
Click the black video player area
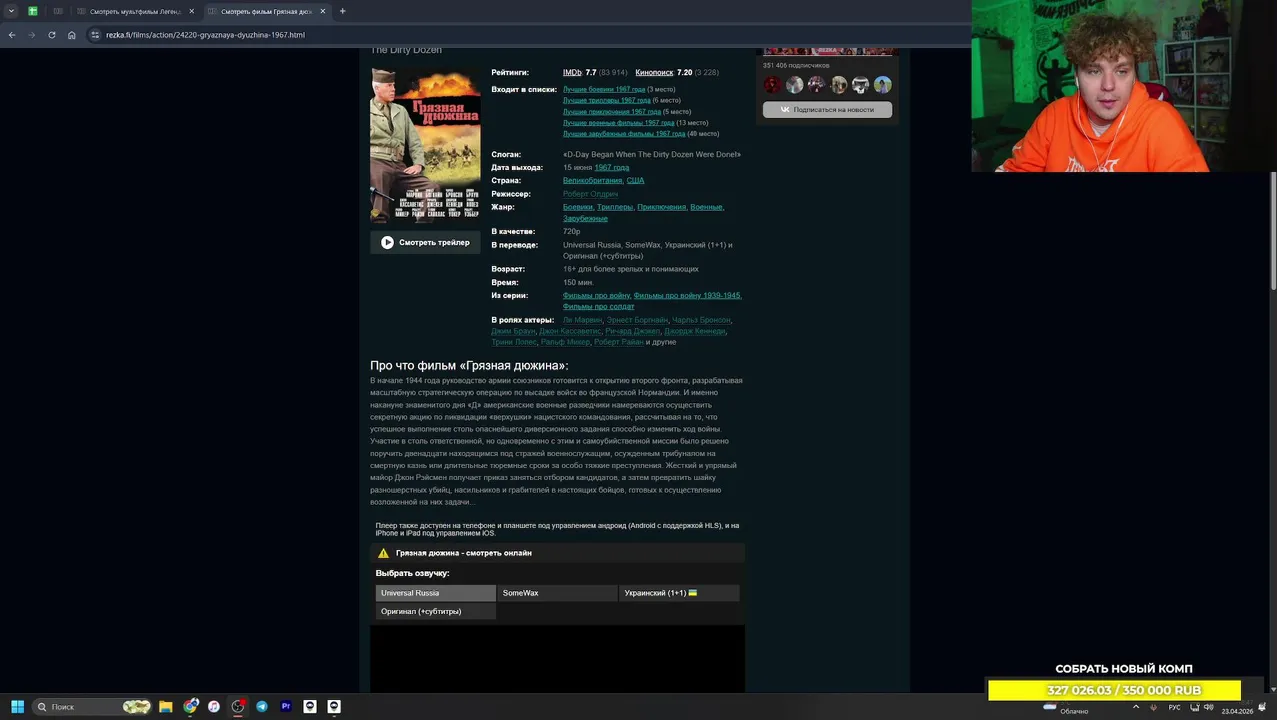557,659
